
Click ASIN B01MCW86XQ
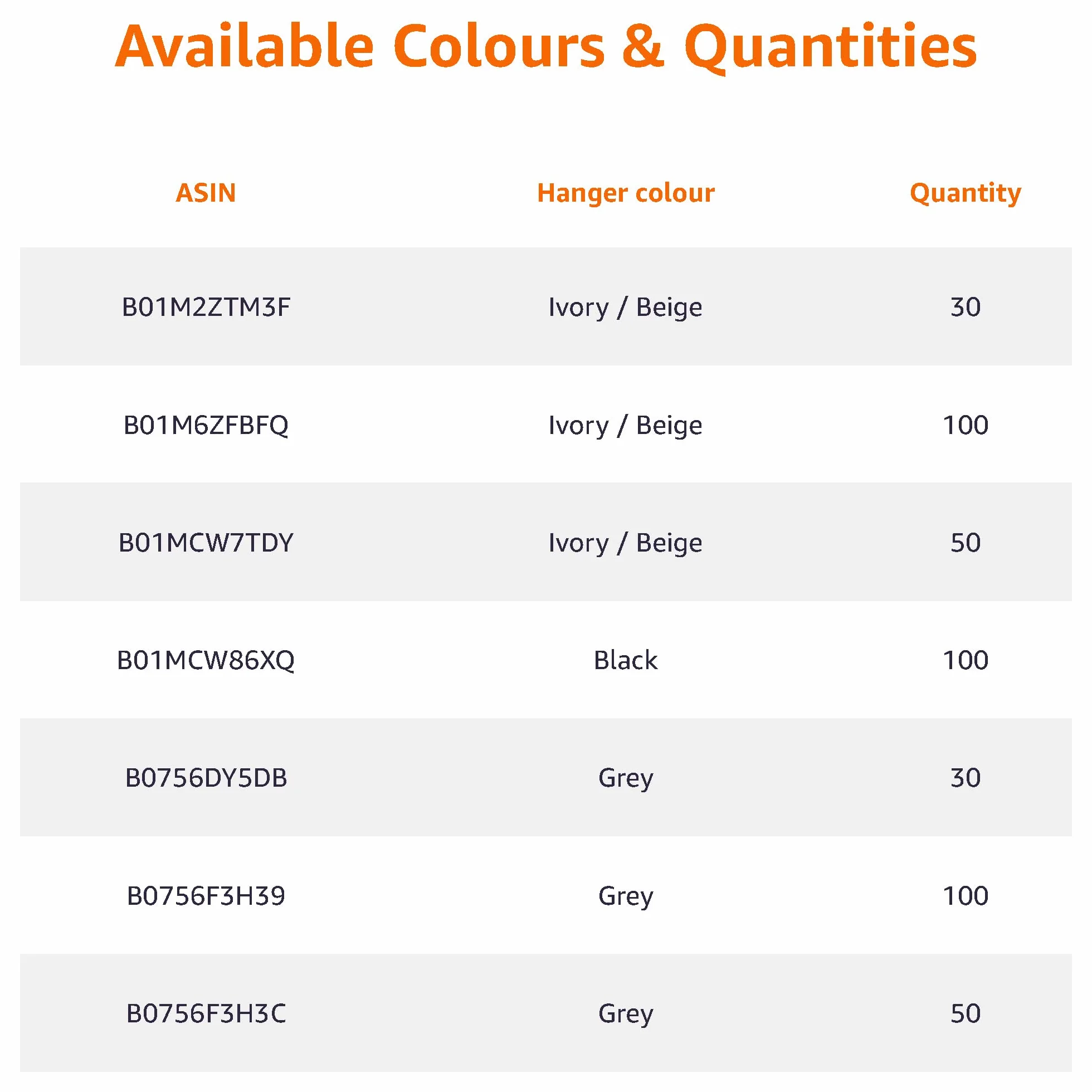coord(206,660)
